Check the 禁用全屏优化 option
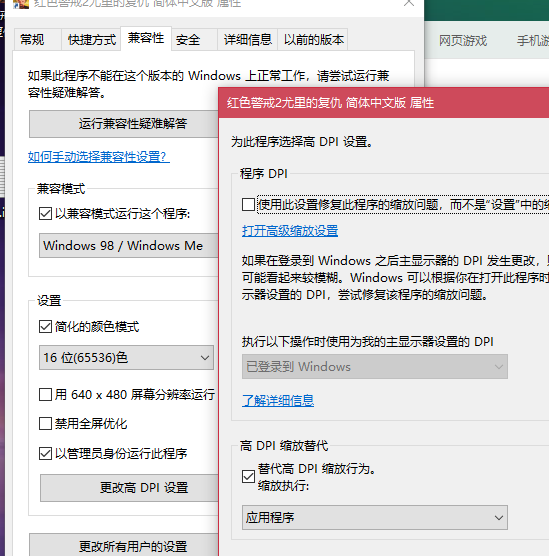 [45, 423]
